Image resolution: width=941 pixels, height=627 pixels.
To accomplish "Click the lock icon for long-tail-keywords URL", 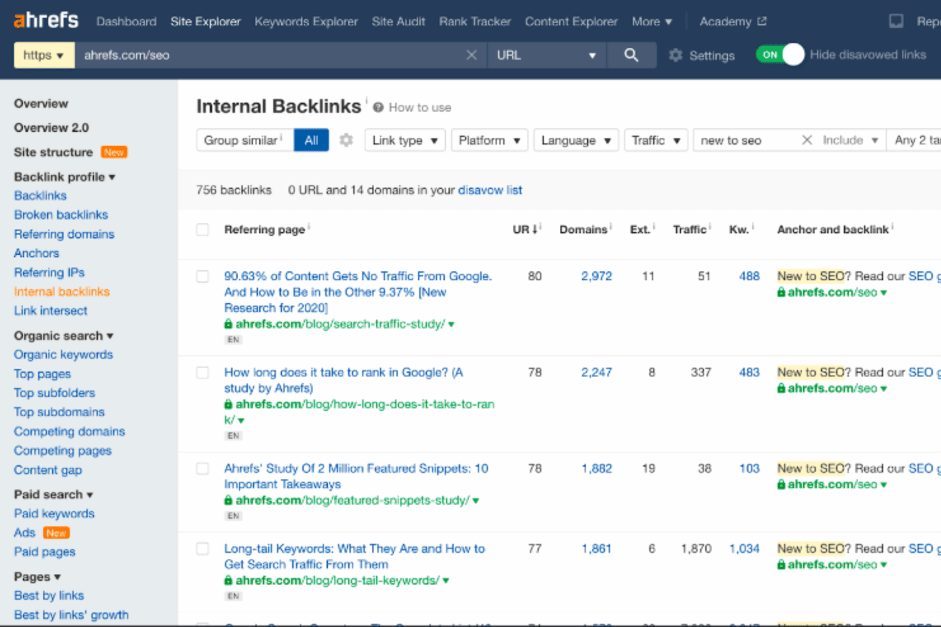I will [228, 580].
